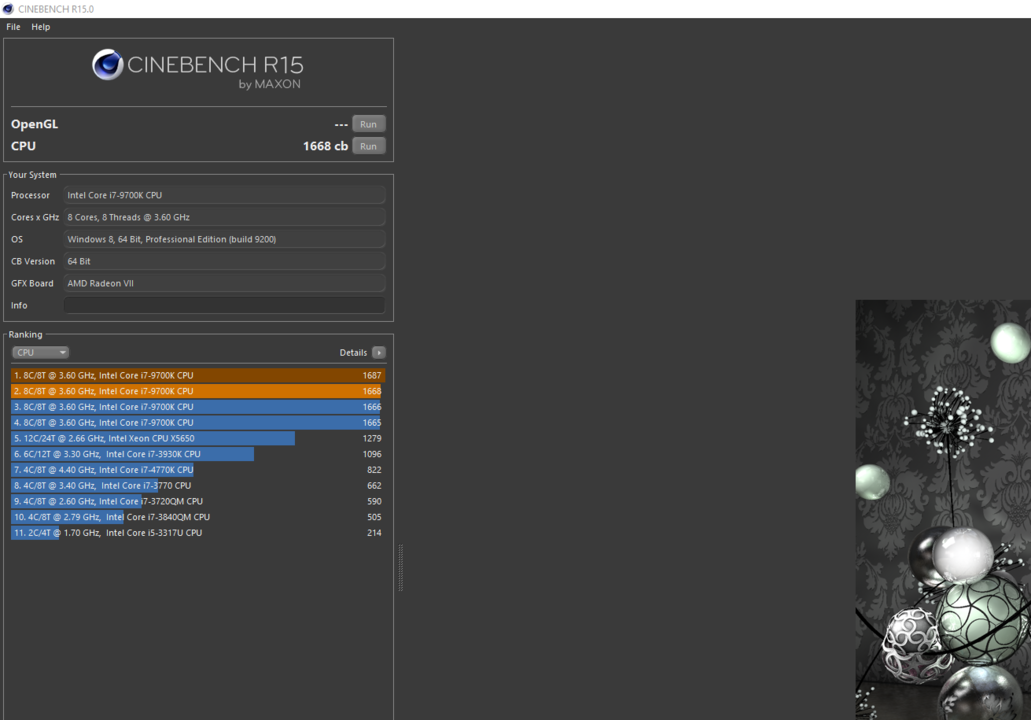The width and height of the screenshot is (1031, 720).
Task: Select ranking row 2 with score 1668
Action: point(198,391)
